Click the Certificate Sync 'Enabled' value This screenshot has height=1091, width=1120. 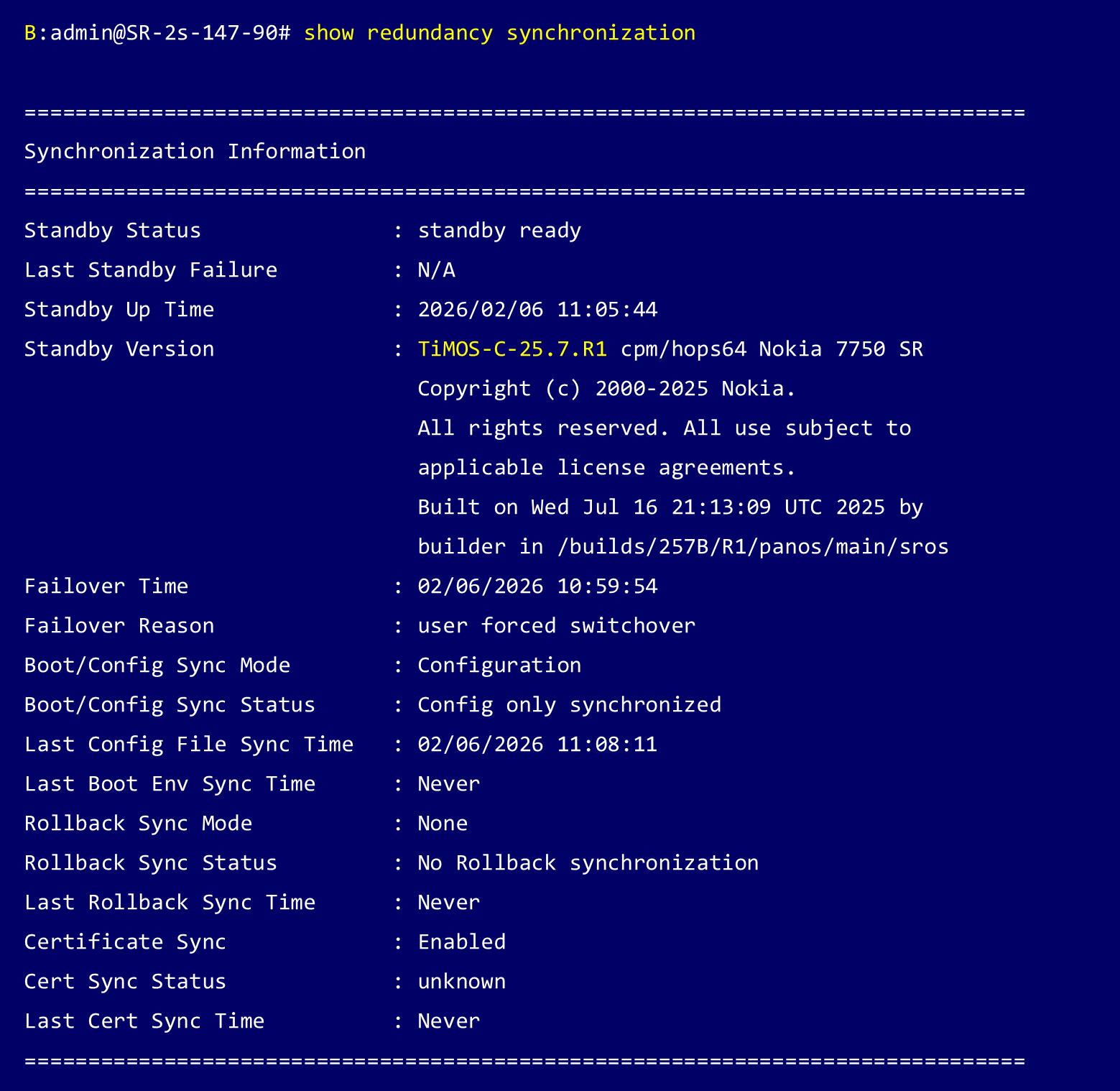tap(462, 942)
